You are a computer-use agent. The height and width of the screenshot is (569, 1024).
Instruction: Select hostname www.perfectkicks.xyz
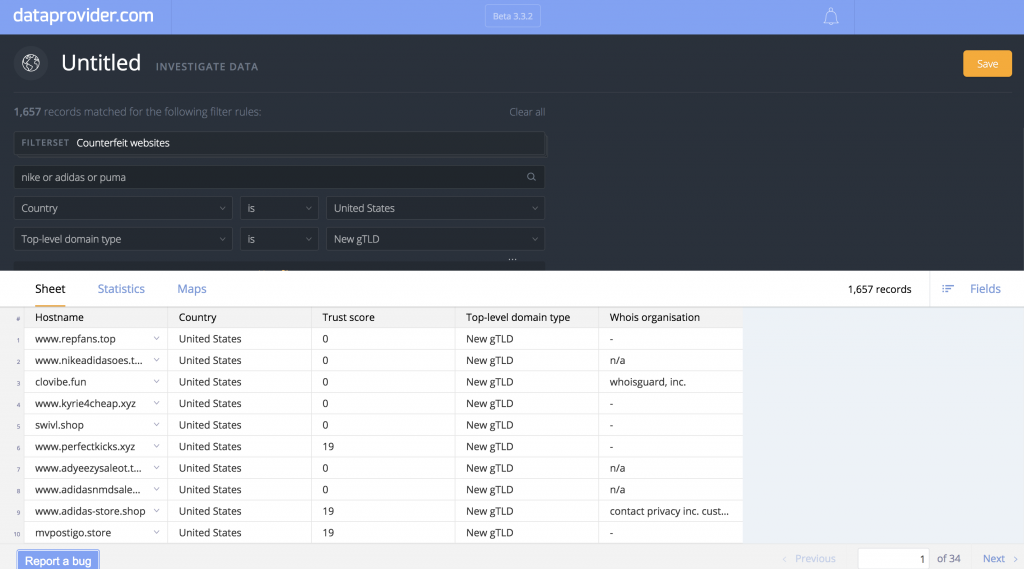tap(85, 447)
